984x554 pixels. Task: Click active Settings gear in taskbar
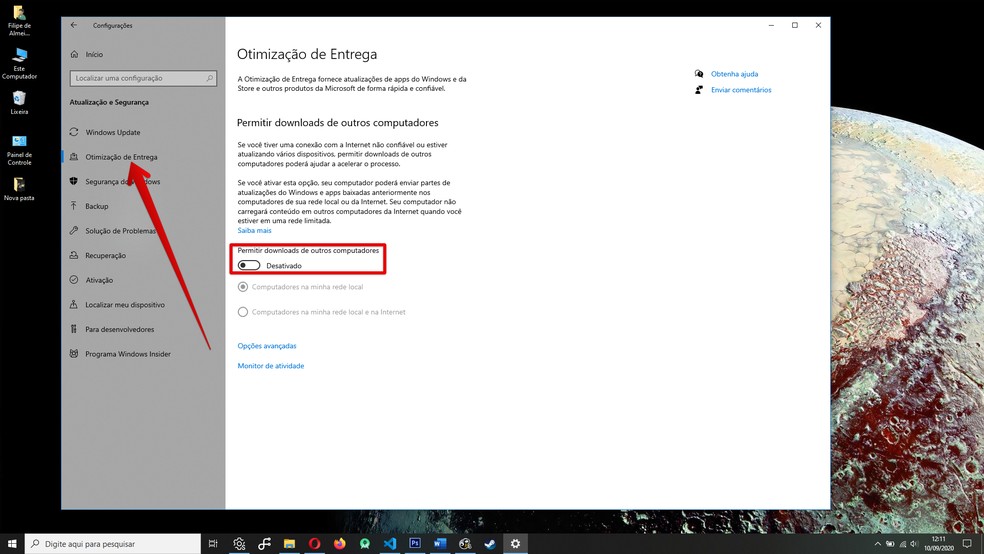[515, 543]
